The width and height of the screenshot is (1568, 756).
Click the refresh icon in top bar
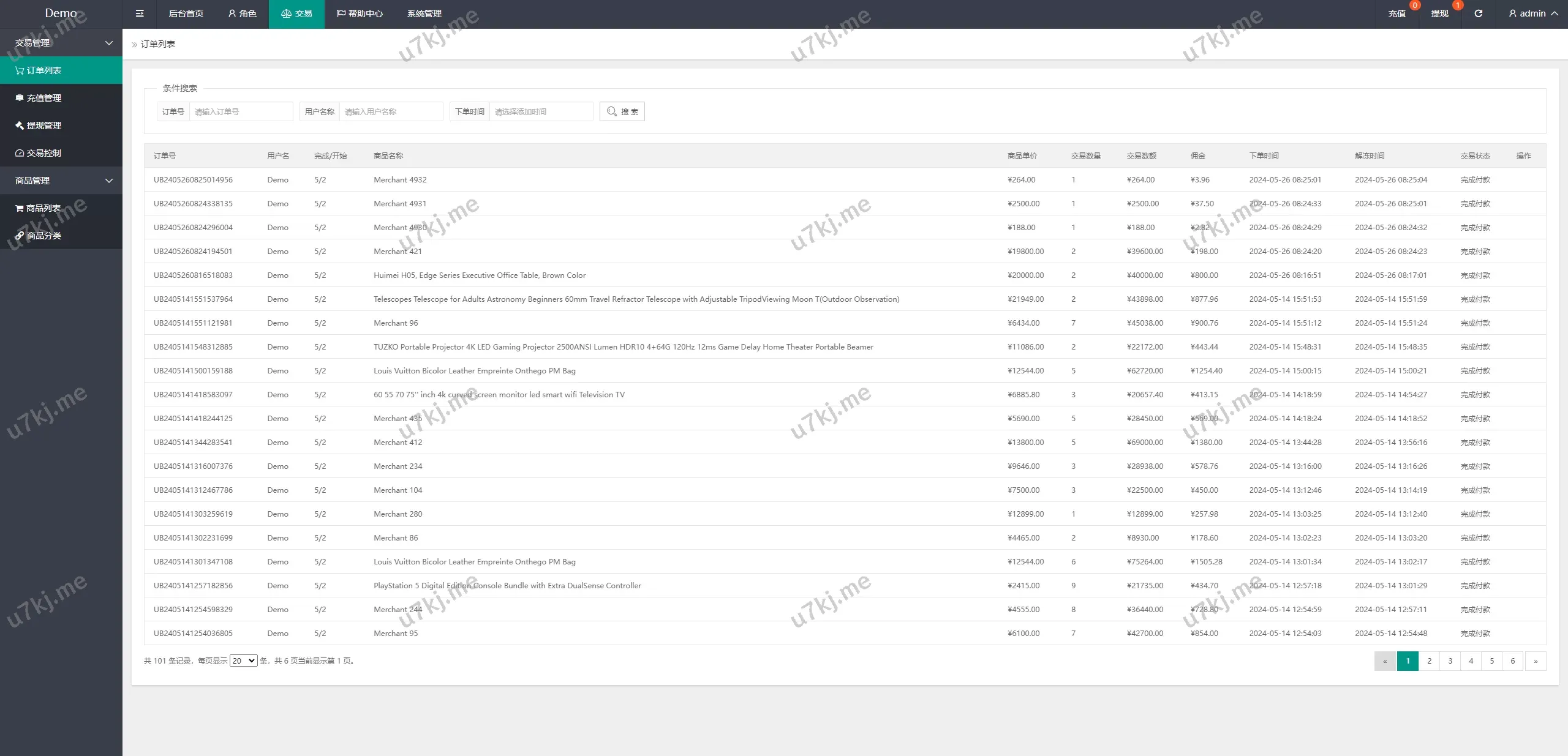click(1478, 13)
